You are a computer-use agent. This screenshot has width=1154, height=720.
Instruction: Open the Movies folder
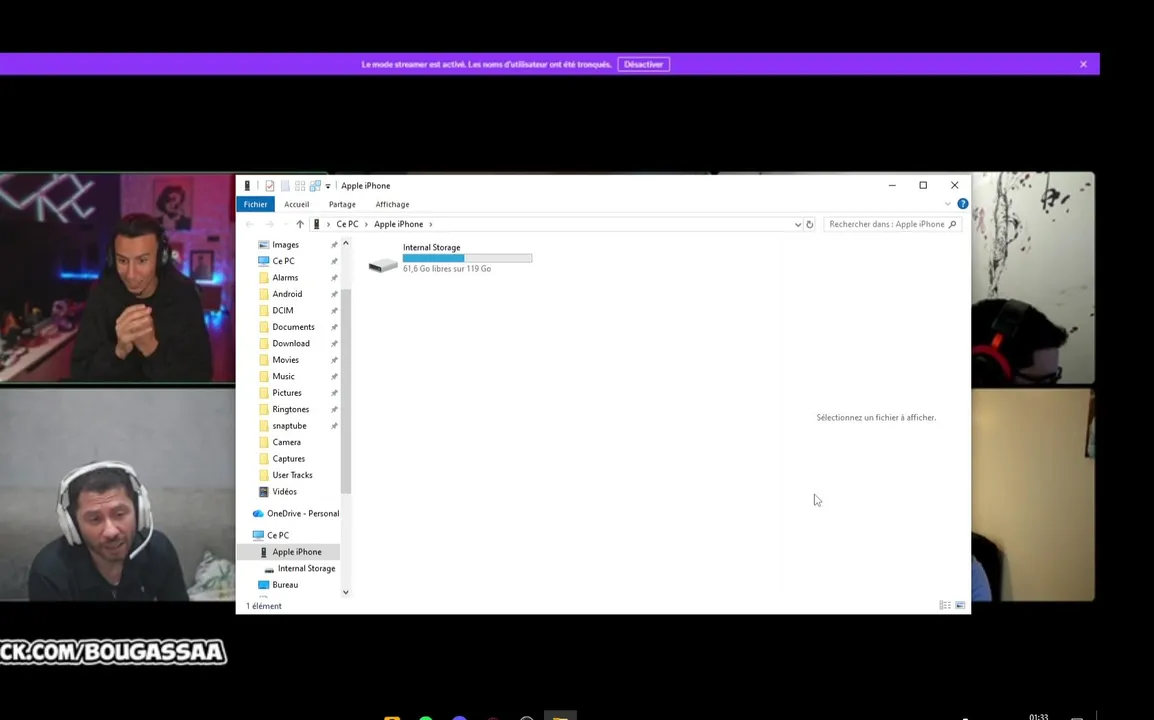(286, 360)
